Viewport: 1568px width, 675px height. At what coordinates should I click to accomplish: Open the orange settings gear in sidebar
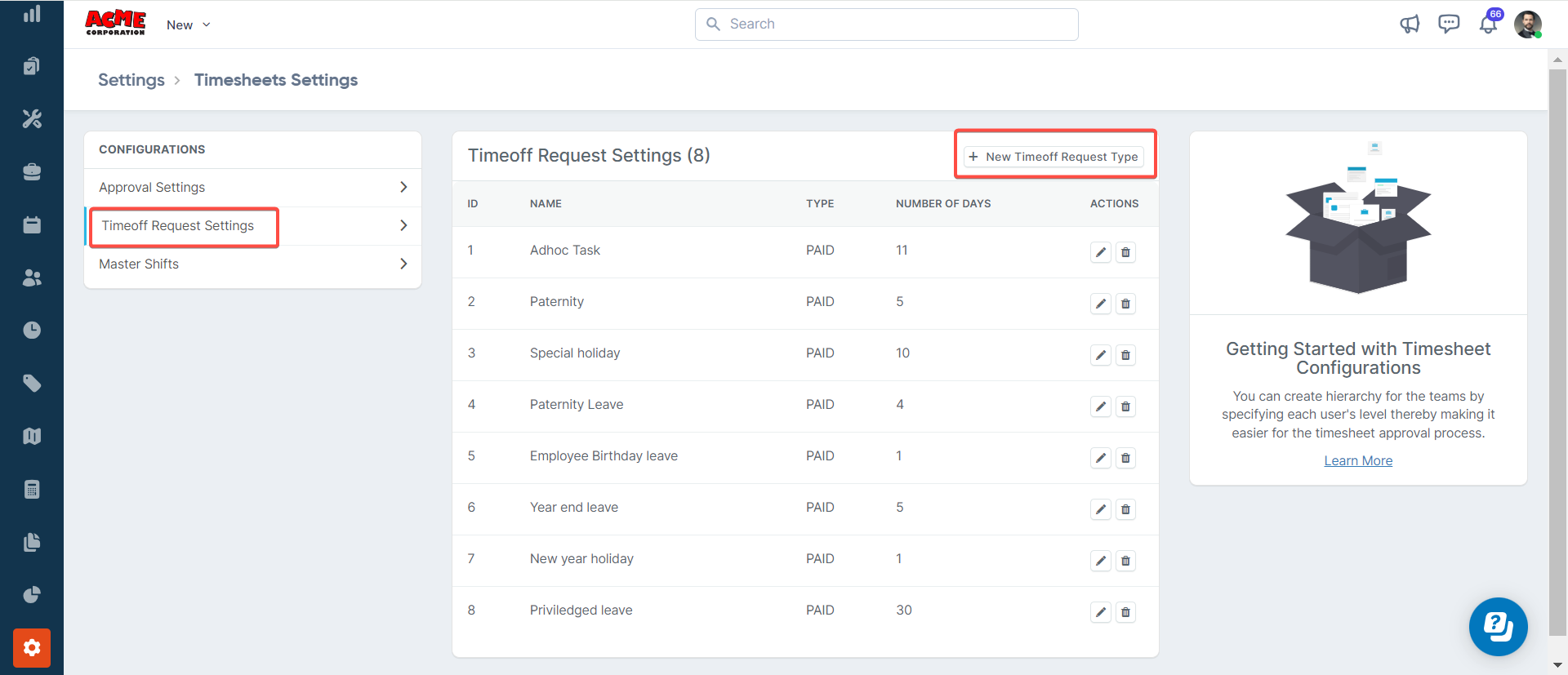[x=32, y=648]
